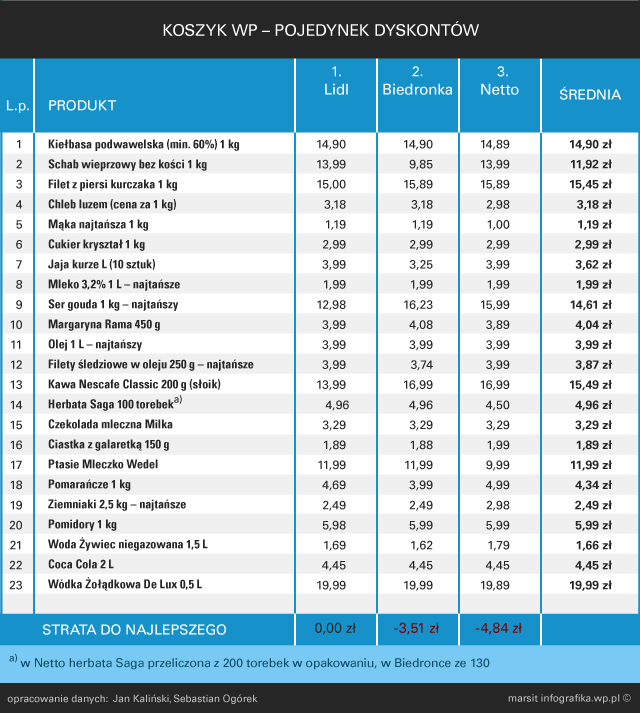Click the 'Lidl' column header

[x=336, y=90]
